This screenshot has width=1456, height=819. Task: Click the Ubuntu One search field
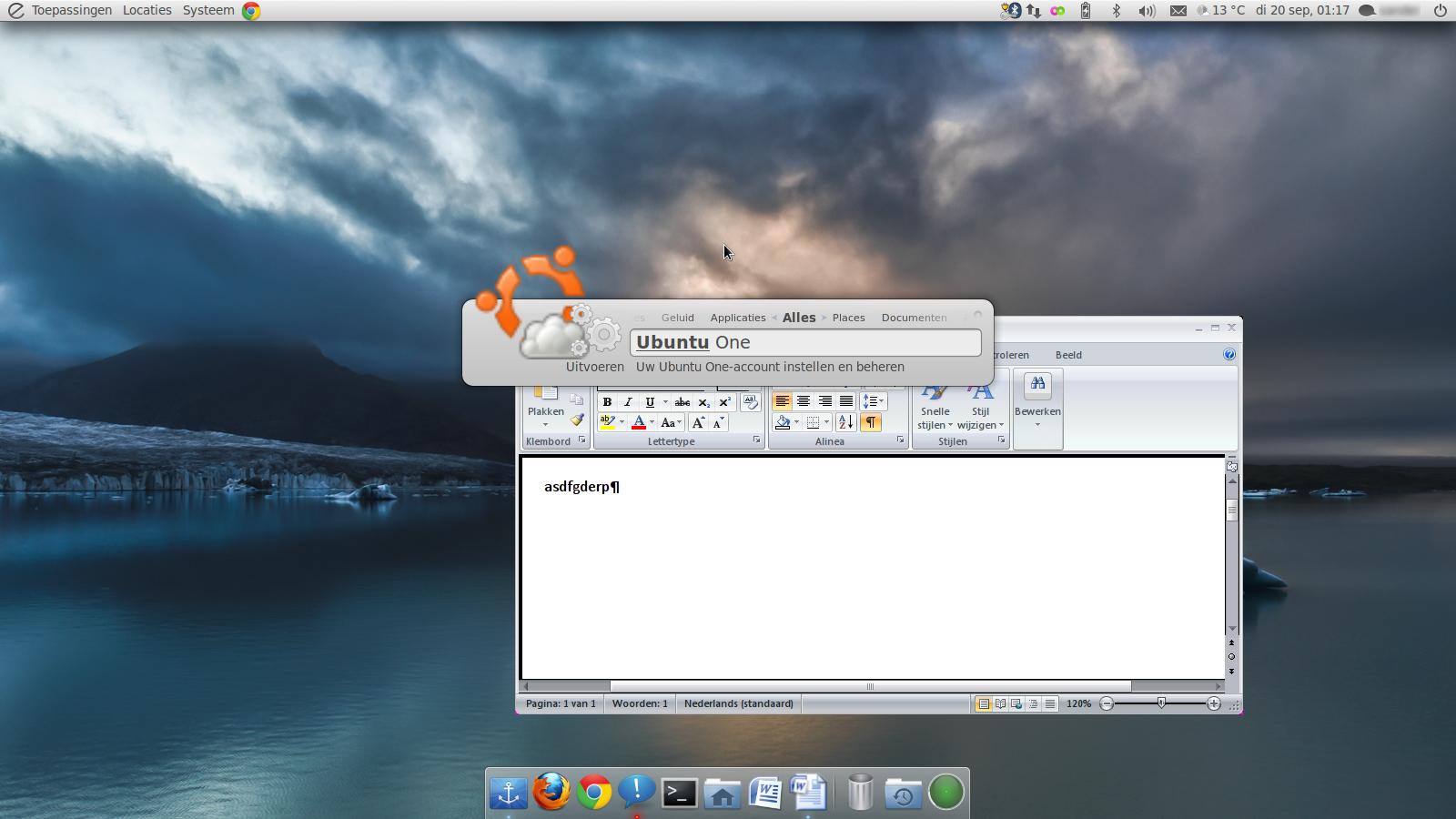[x=805, y=342]
